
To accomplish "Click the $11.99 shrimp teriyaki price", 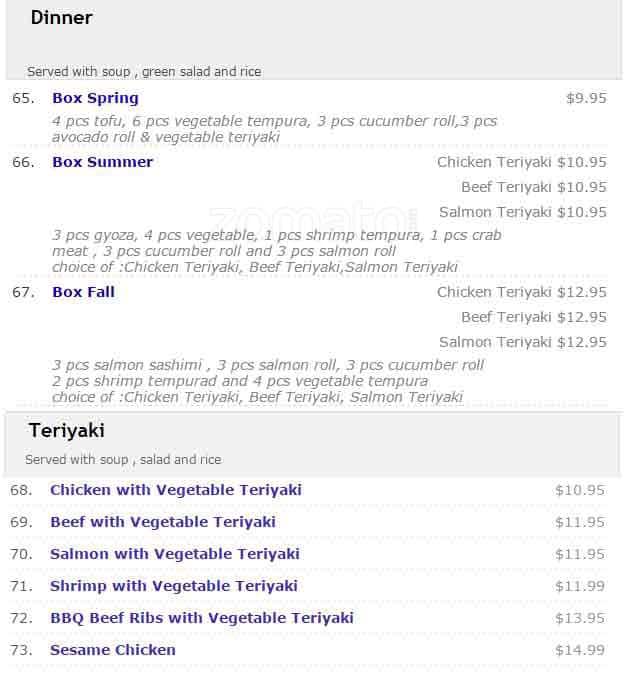I will tap(580, 586).
